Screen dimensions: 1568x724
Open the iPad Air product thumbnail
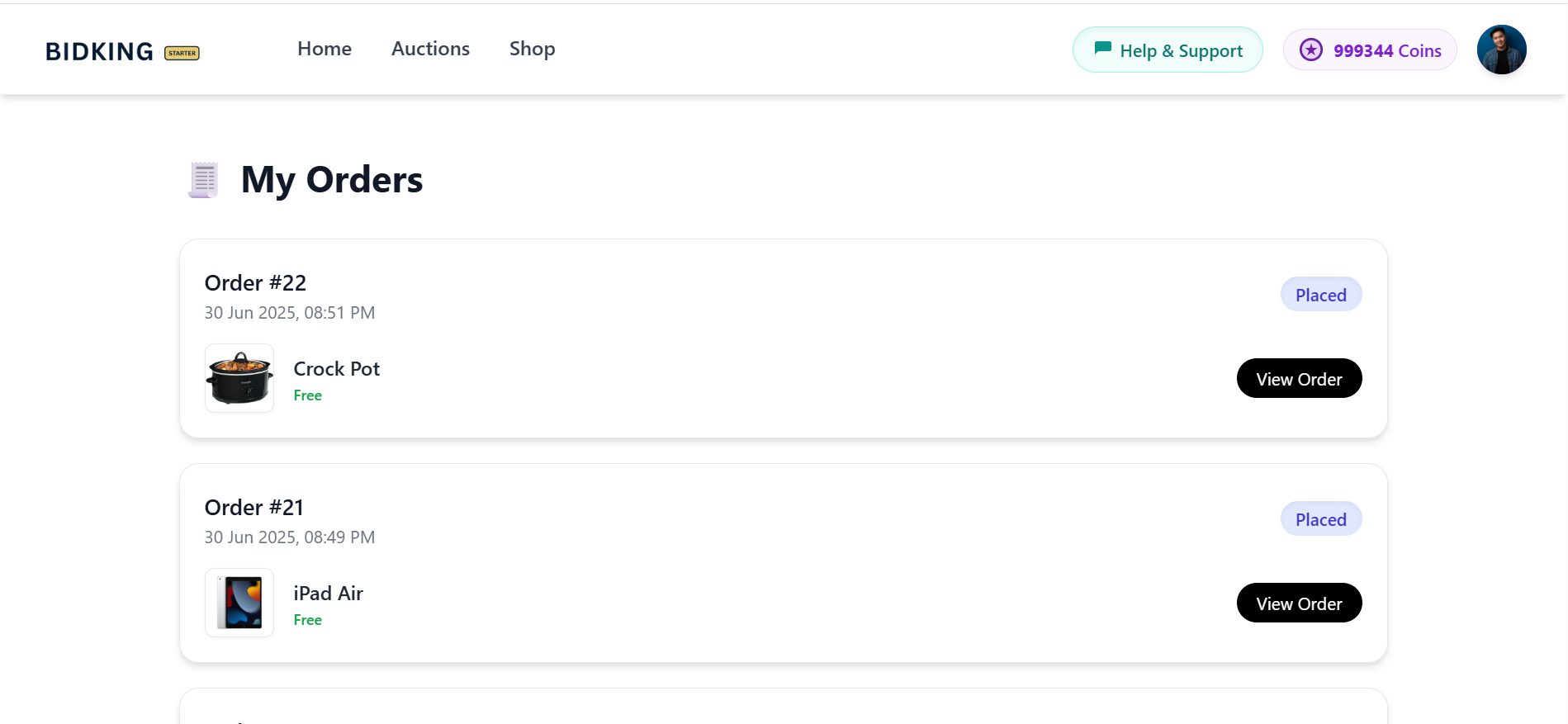point(239,603)
